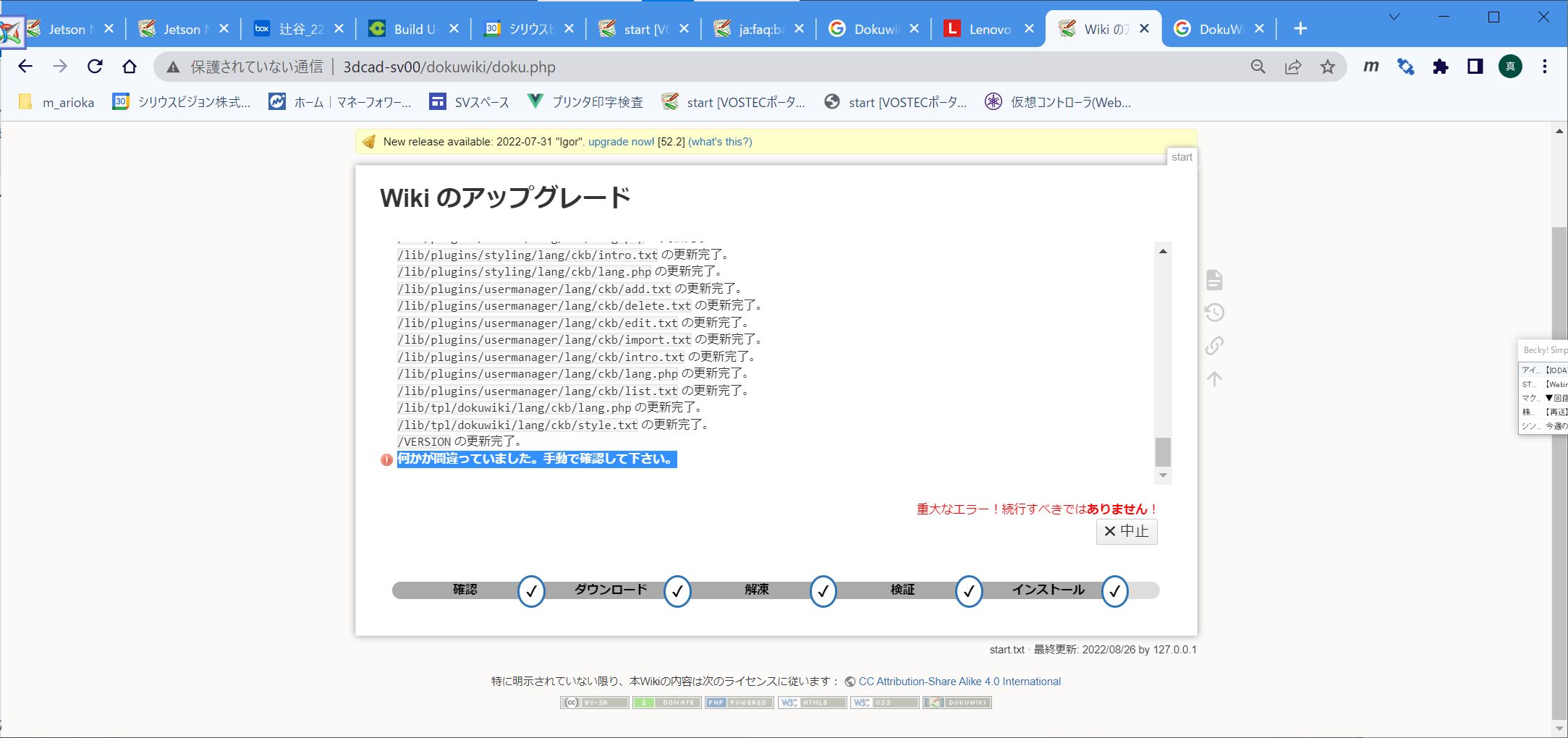Open Chrome extensions puzzle icon

[1440, 67]
